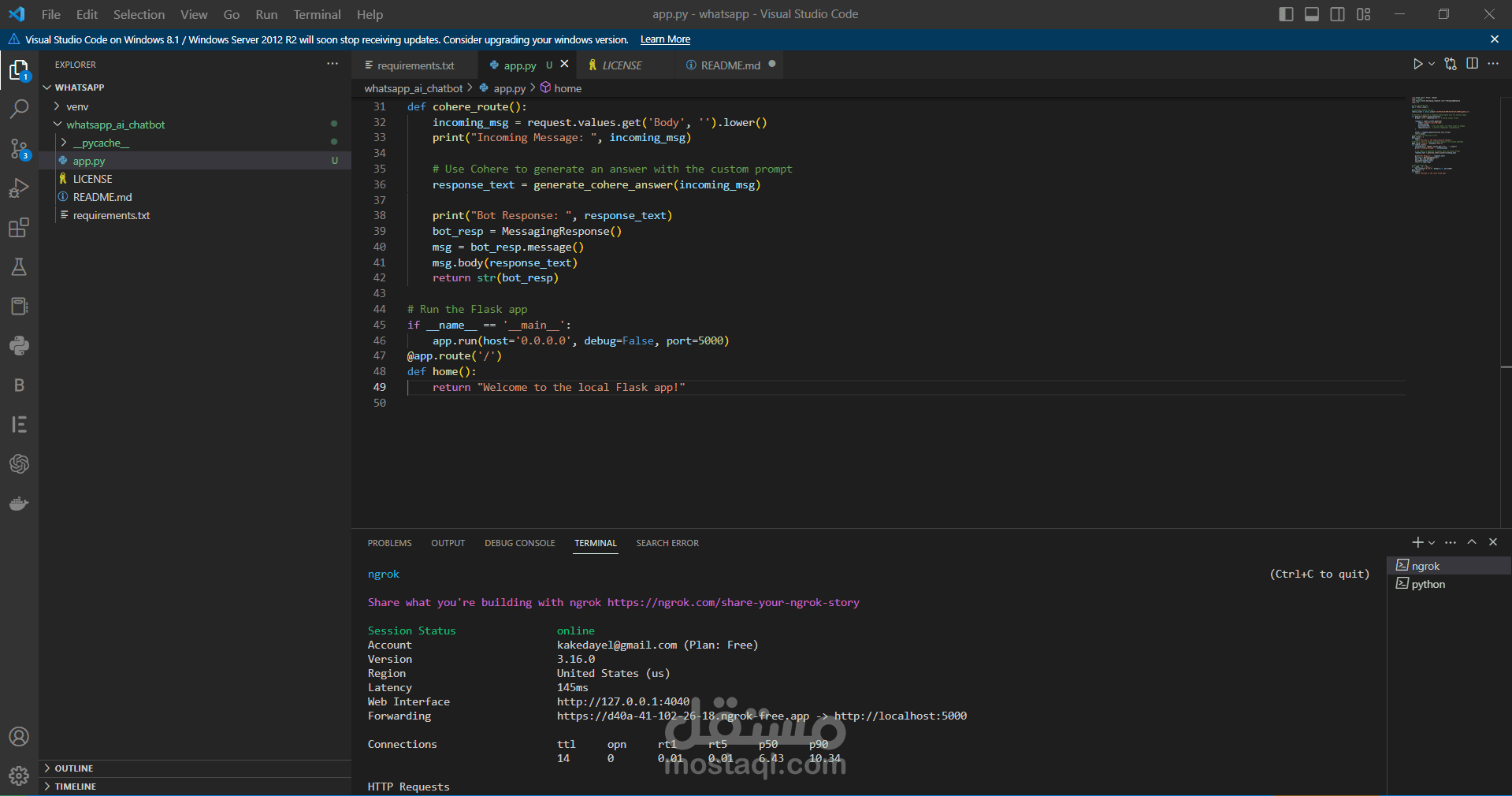Toggle the primary side bar layout button

pos(1286,14)
